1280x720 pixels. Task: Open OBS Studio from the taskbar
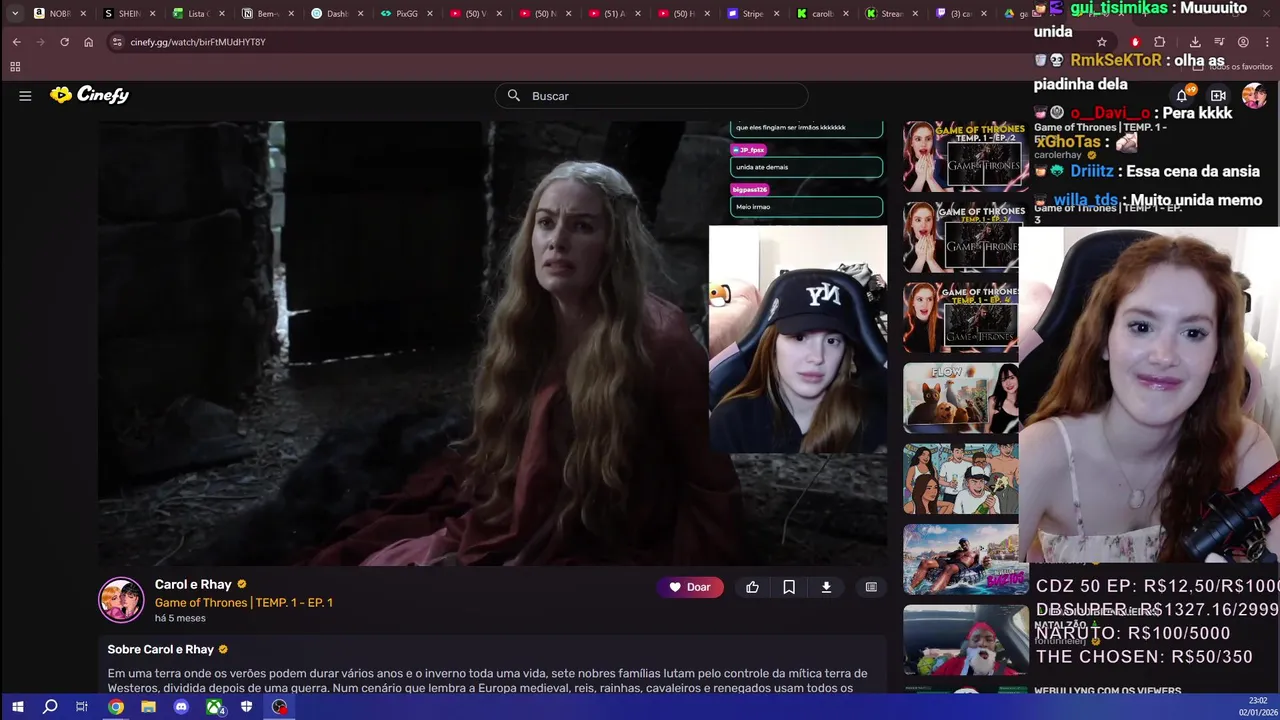pyautogui.click(x=280, y=707)
